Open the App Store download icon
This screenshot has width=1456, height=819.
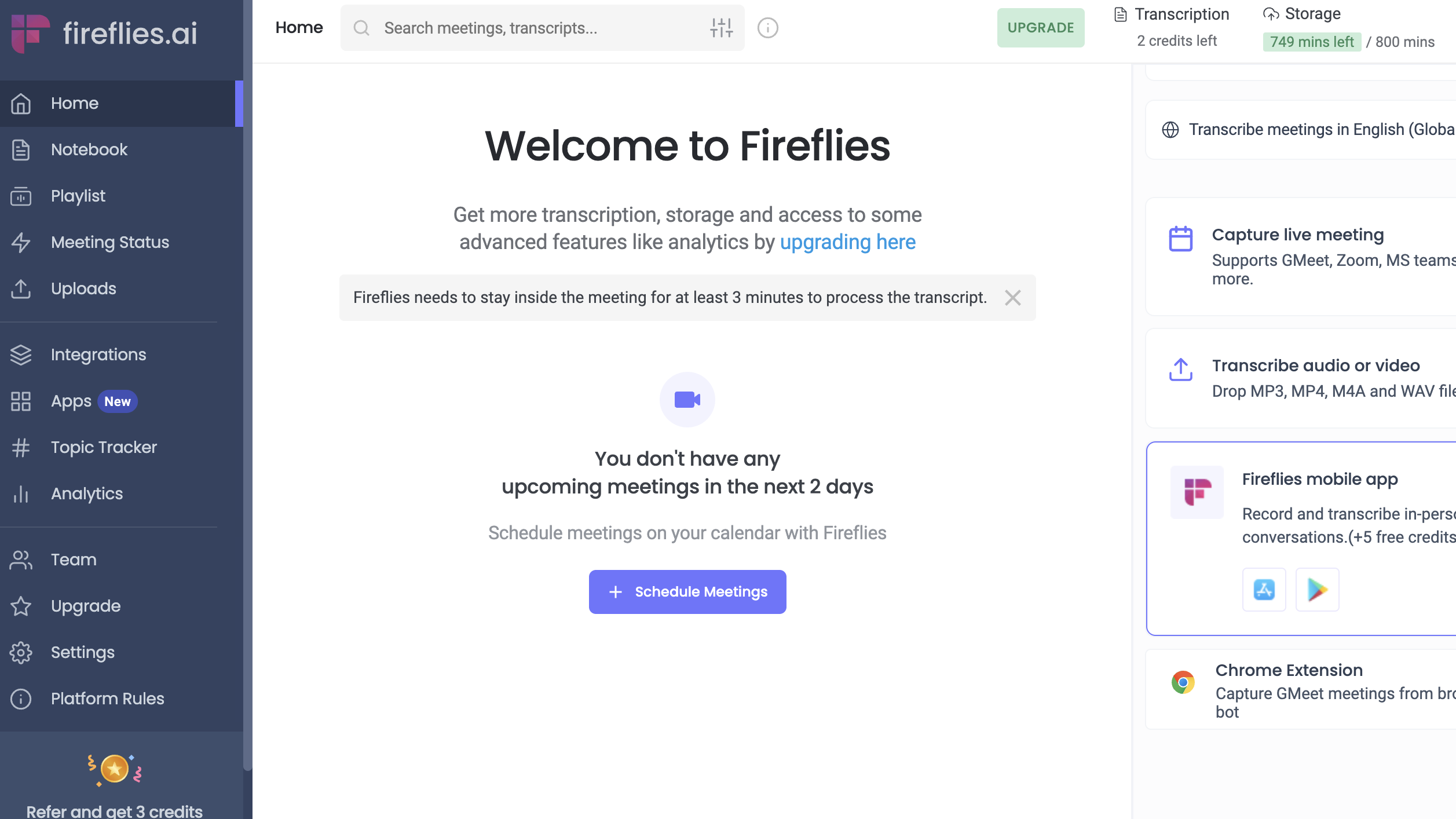pos(1264,590)
